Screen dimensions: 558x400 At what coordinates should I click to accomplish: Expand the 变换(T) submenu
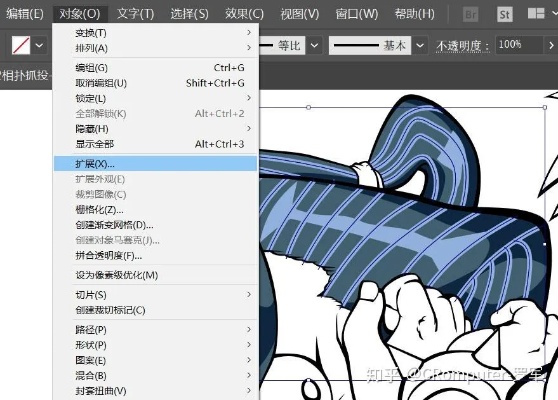coord(155,33)
